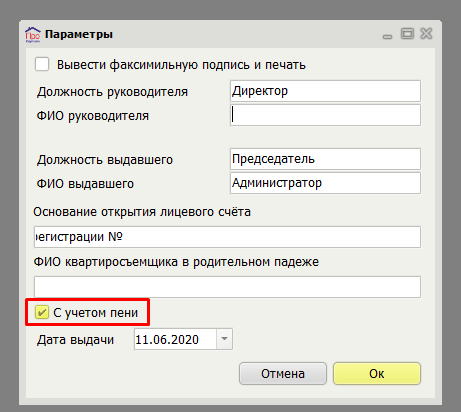Screen dimensions: 461x412
Task: Click the account opening basis text field
Action: pos(227,237)
